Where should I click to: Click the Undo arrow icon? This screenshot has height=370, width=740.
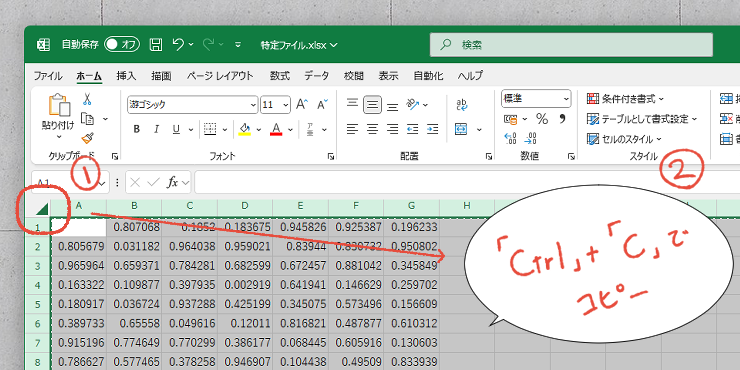pos(178,45)
